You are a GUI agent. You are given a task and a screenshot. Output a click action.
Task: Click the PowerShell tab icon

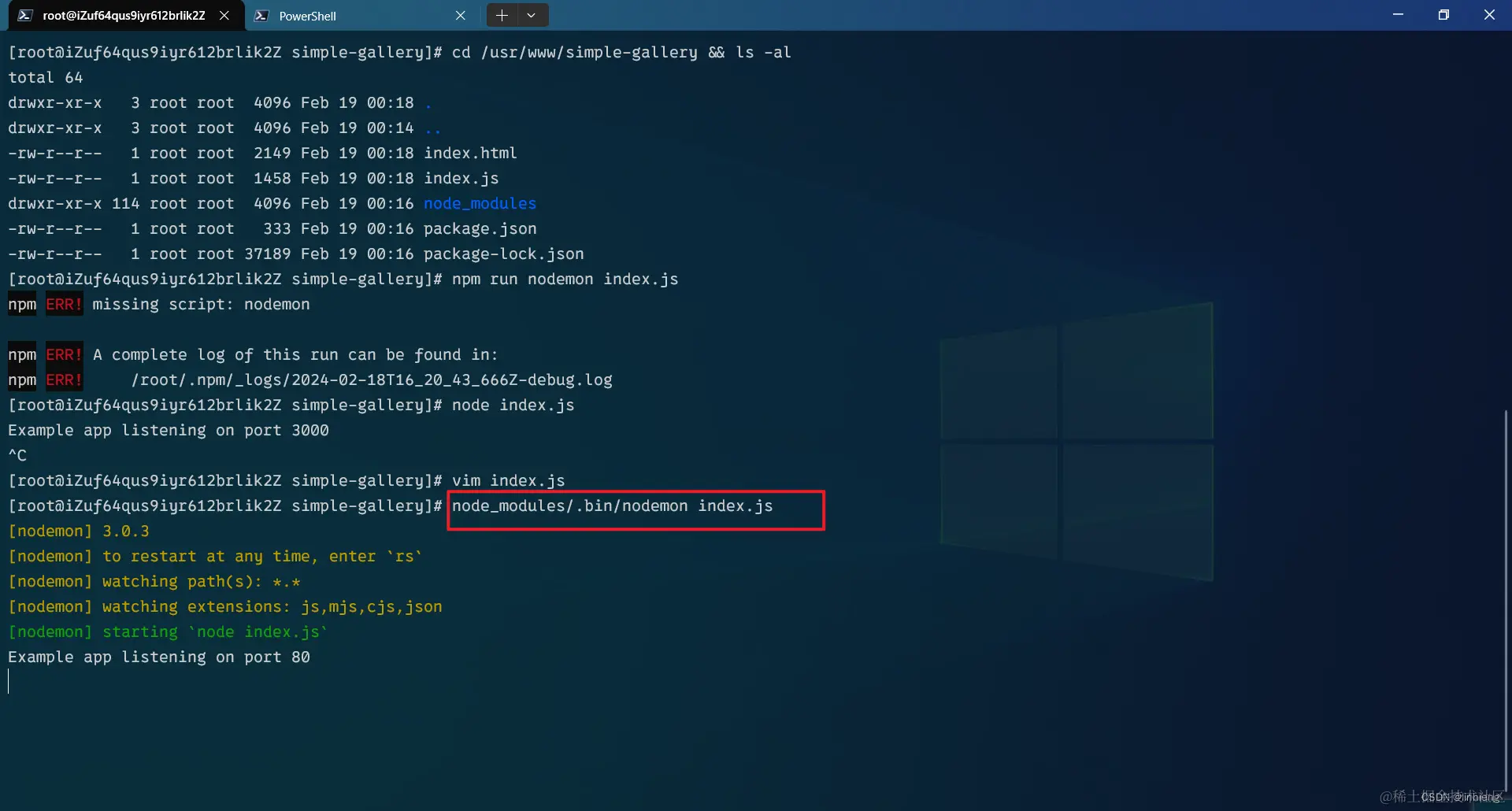pyautogui.click(x=262, y=16)
